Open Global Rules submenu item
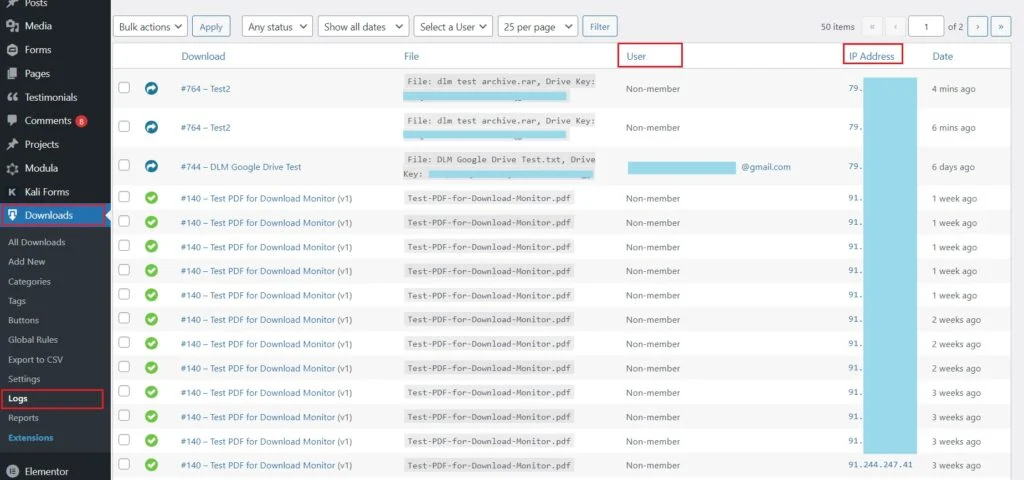The height and width of the screenshot is (480, 1024). tap(33, 340)
